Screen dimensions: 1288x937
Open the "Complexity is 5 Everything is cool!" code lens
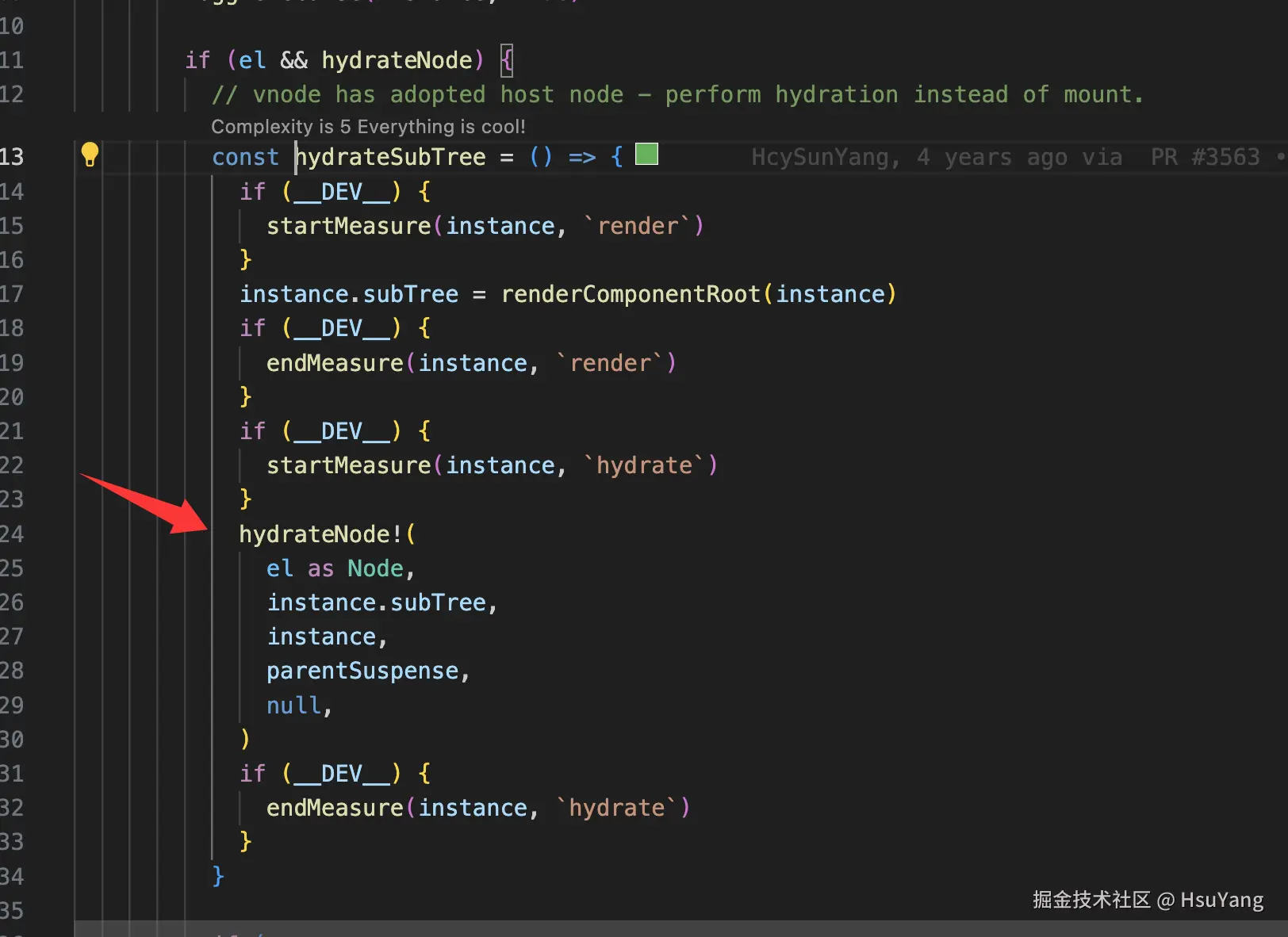tap(368, 127)
